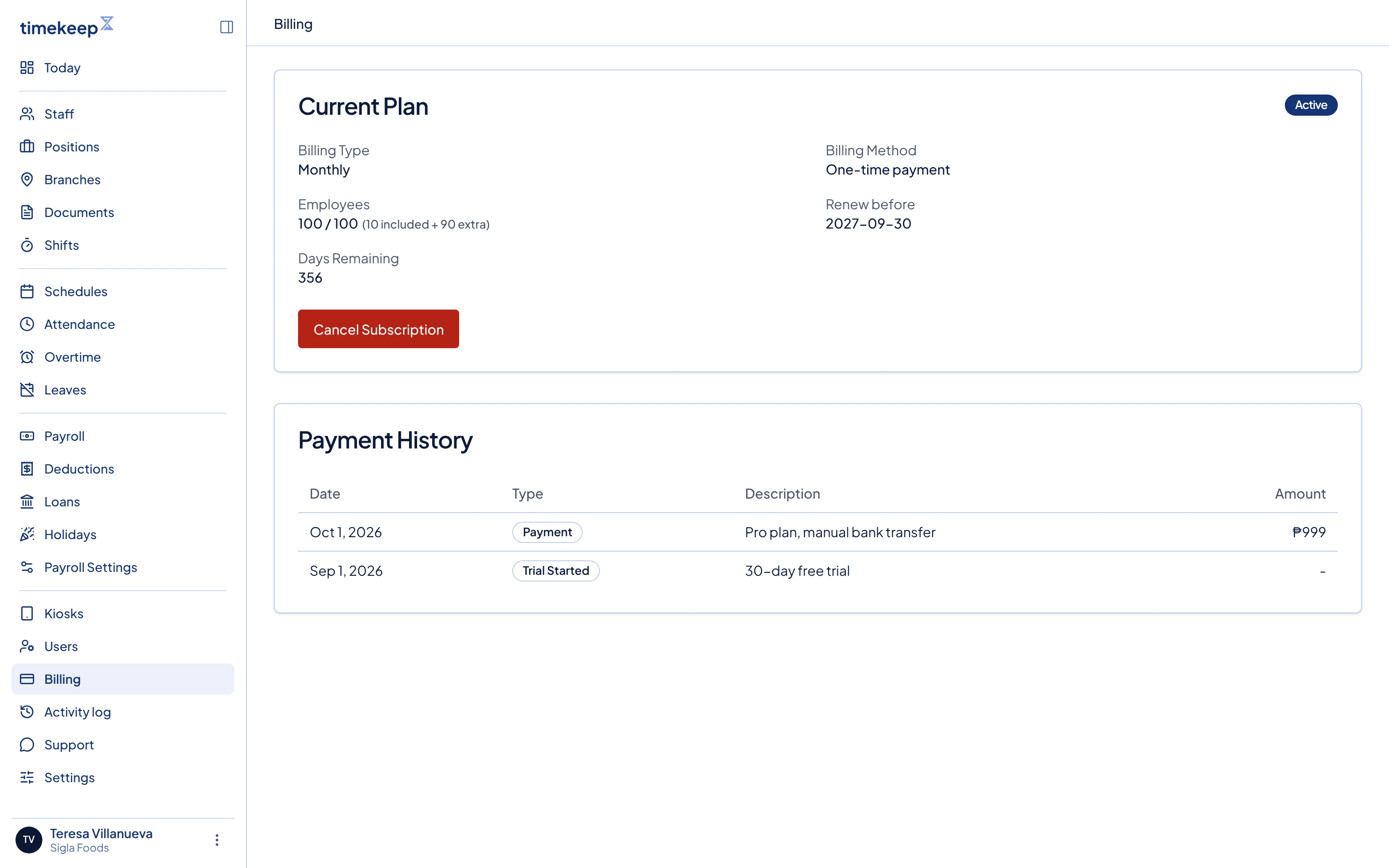Screen dimensions: 1389x868
Task: Click the Schedules calendar icon
Action: click(x=27, y=291)
